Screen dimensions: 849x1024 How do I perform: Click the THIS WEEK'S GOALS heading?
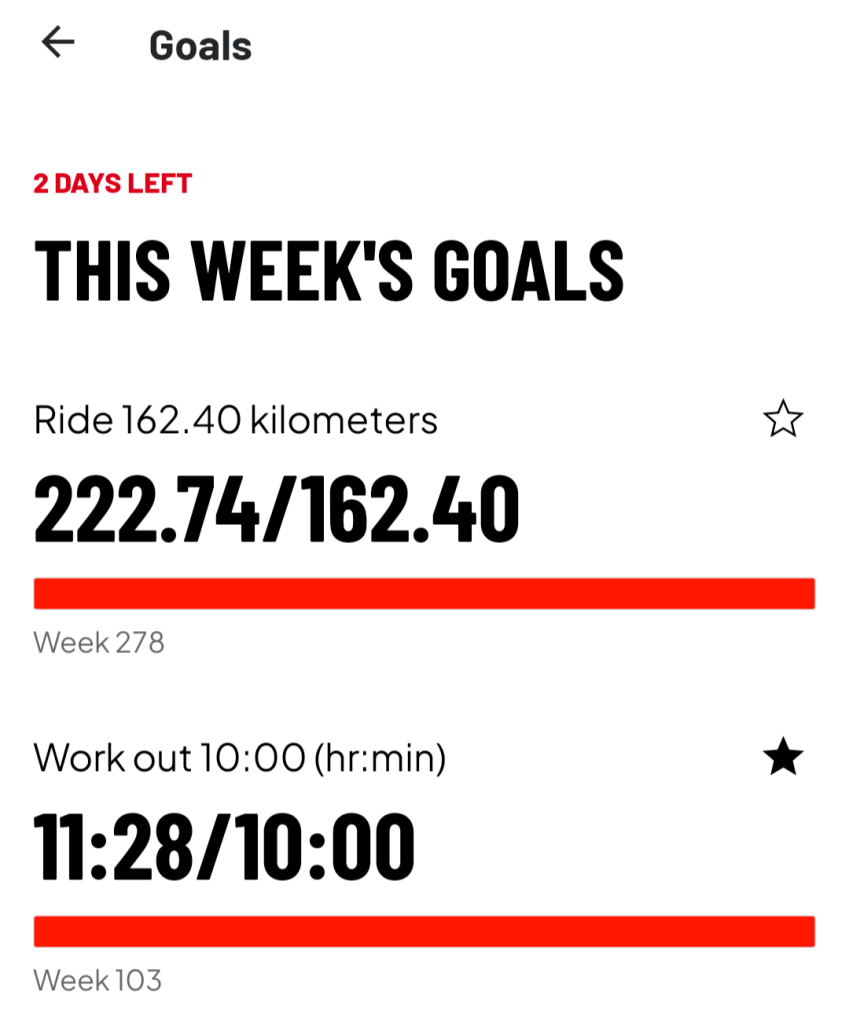(x=329, y=270)
